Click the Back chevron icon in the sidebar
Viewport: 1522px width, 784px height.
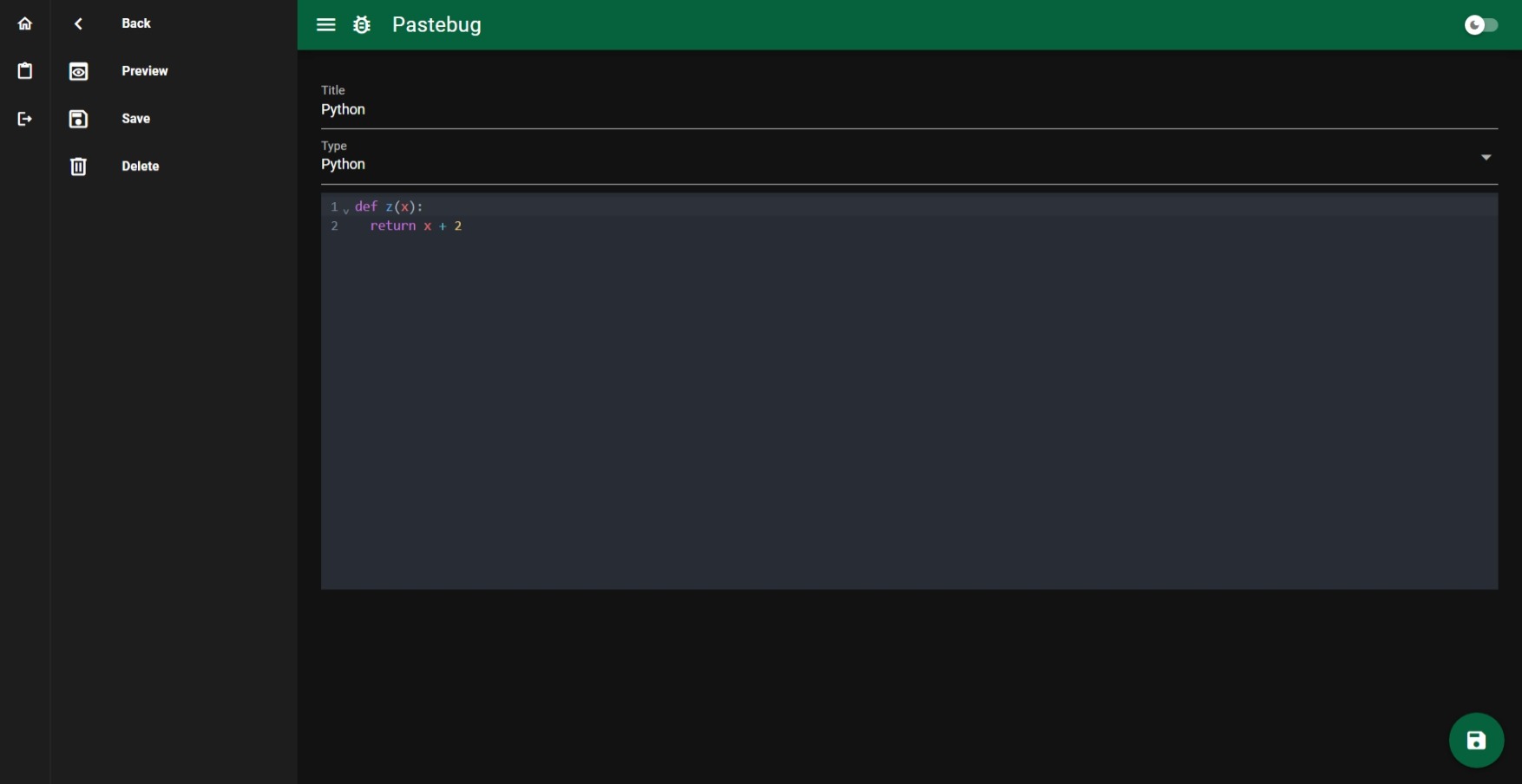click(78, 23)
